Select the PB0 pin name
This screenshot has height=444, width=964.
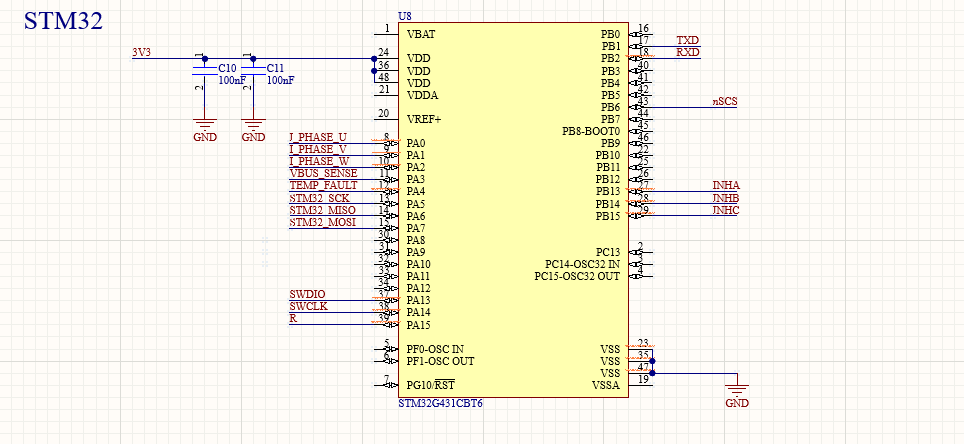click(x=610, y=34)
